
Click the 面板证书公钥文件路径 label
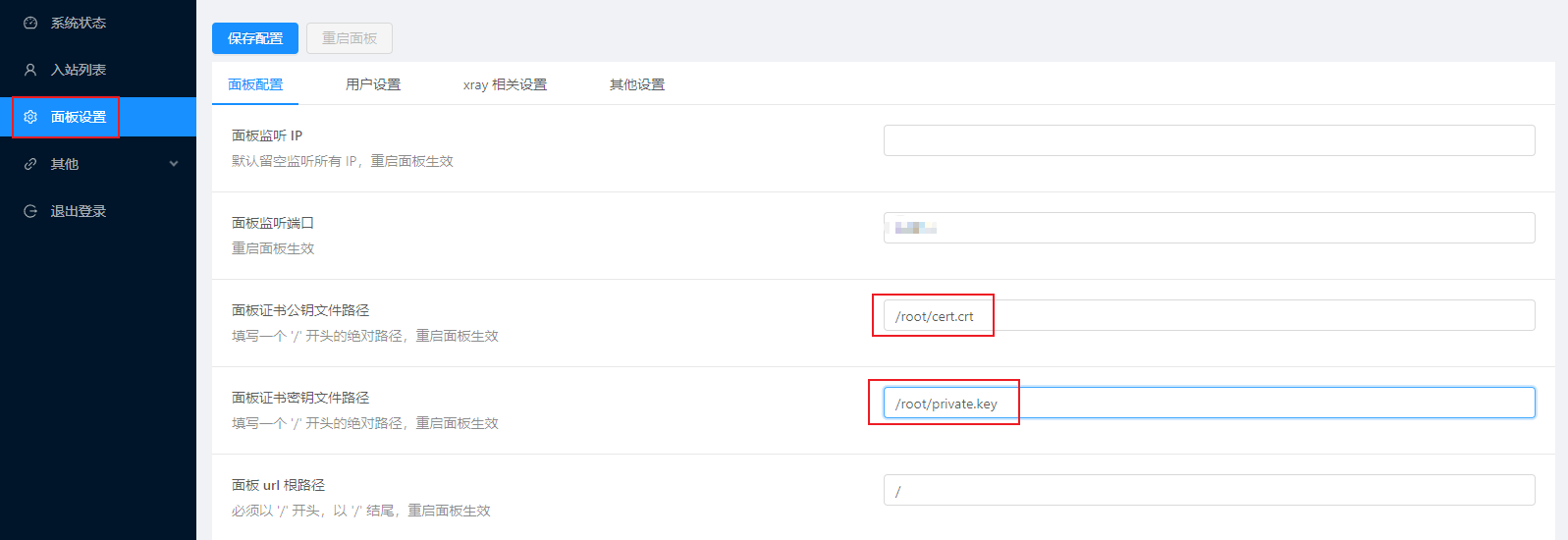click(300, 310)
